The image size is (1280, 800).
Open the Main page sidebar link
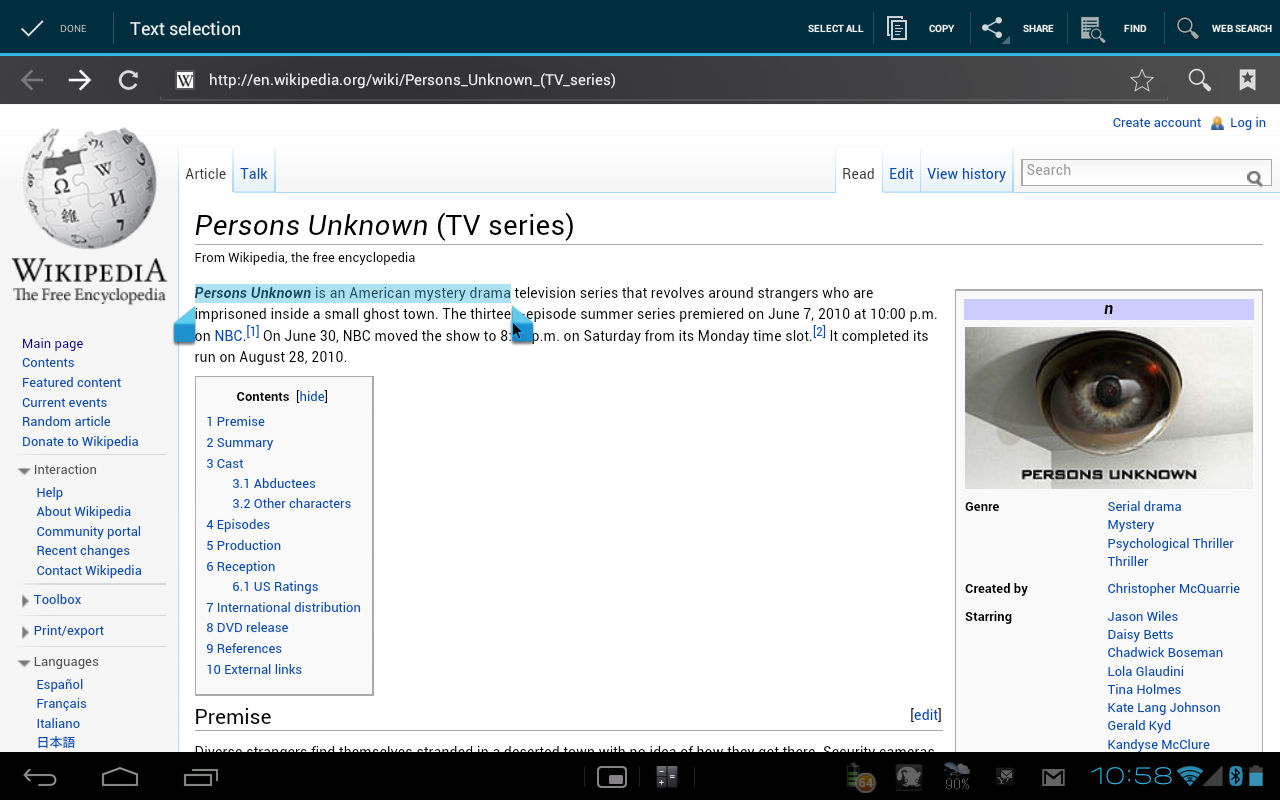(52, 344)
